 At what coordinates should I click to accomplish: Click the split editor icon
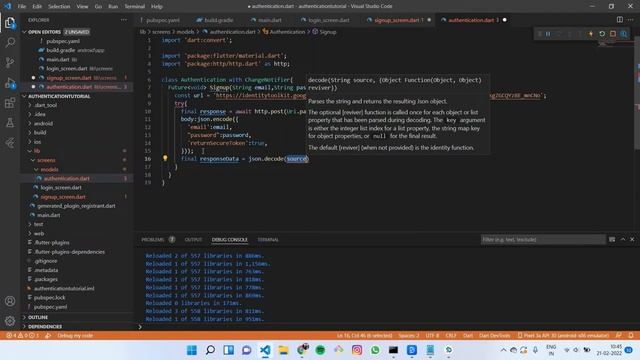click(x=620, y=20)
